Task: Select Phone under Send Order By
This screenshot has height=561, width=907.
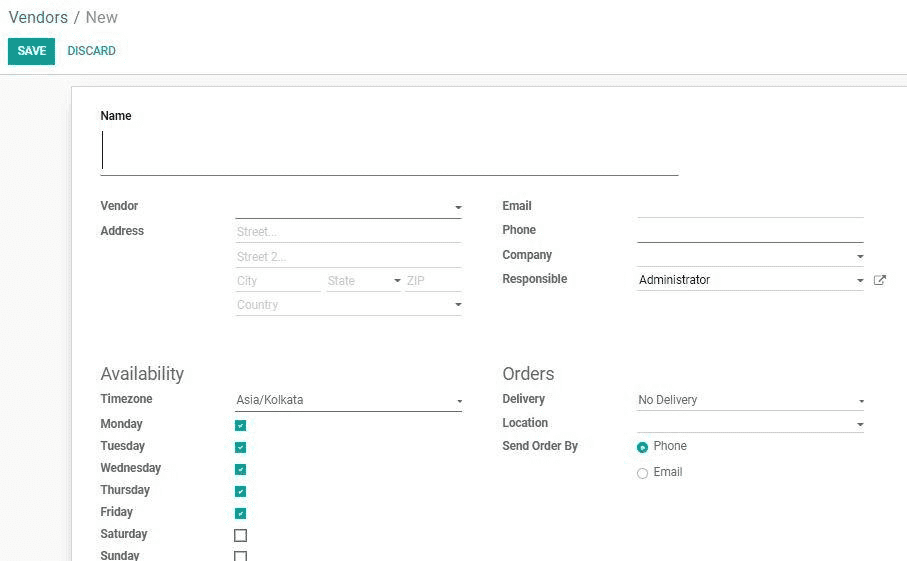Action: (642, 447)
